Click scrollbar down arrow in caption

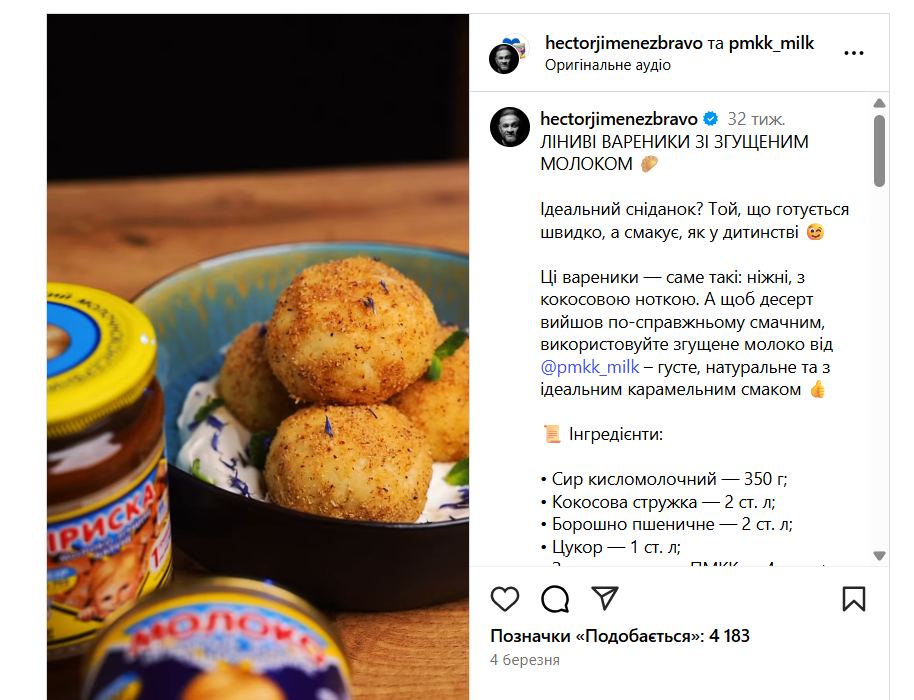(x=880, y=555)
